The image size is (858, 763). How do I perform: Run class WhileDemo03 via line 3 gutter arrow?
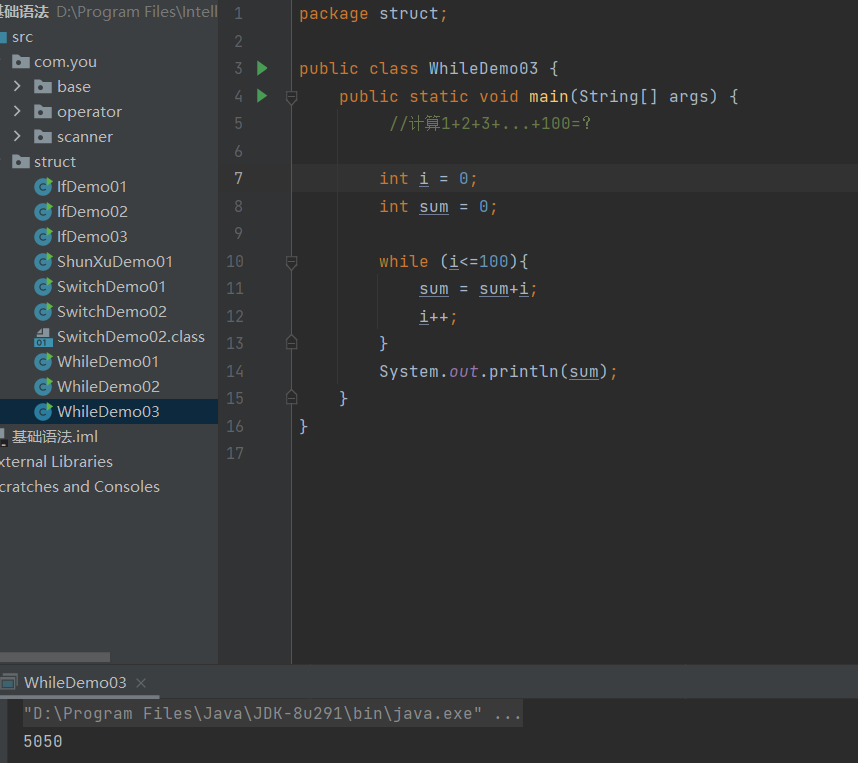[262, 68]
